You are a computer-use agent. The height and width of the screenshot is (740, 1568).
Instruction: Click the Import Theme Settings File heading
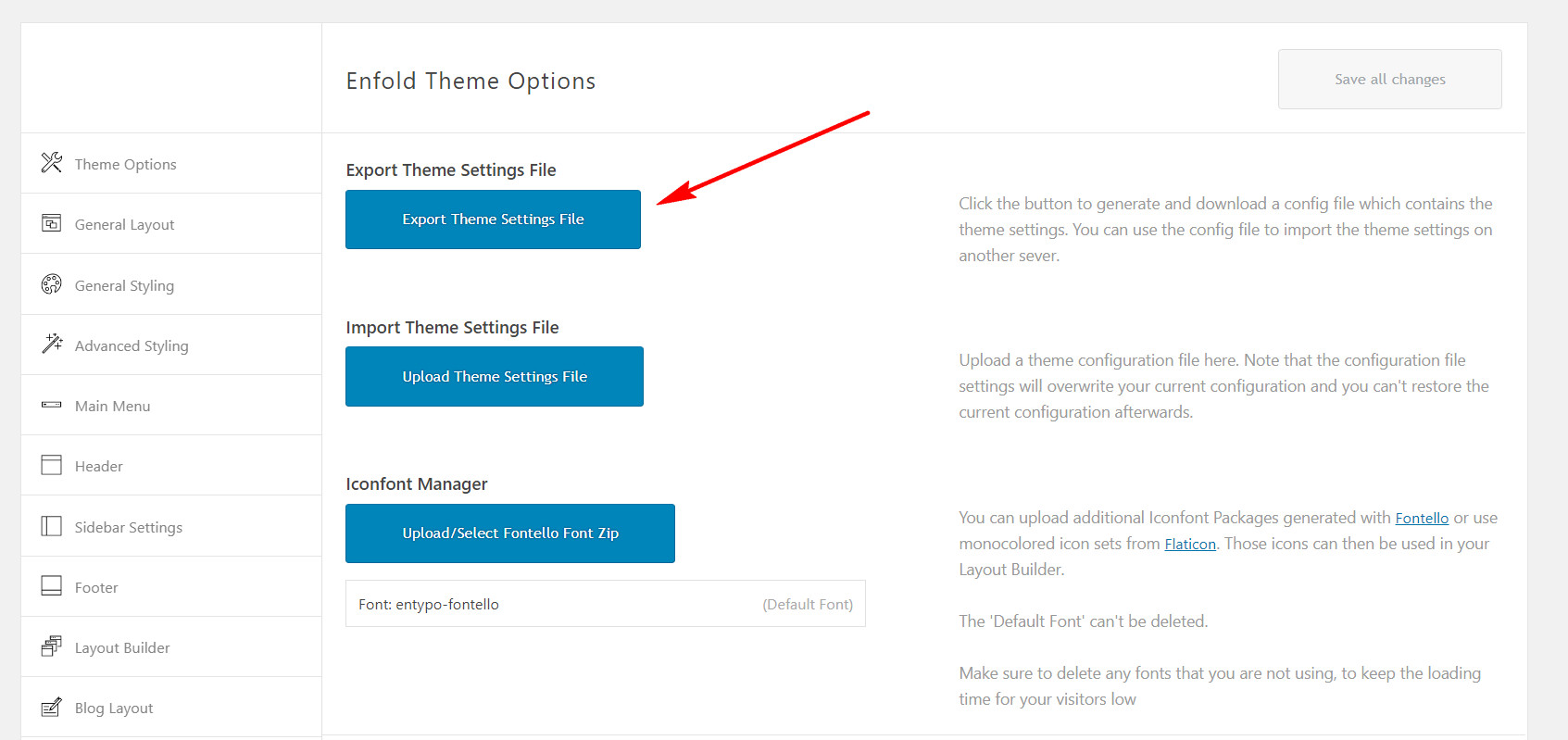tap(452, 328)
